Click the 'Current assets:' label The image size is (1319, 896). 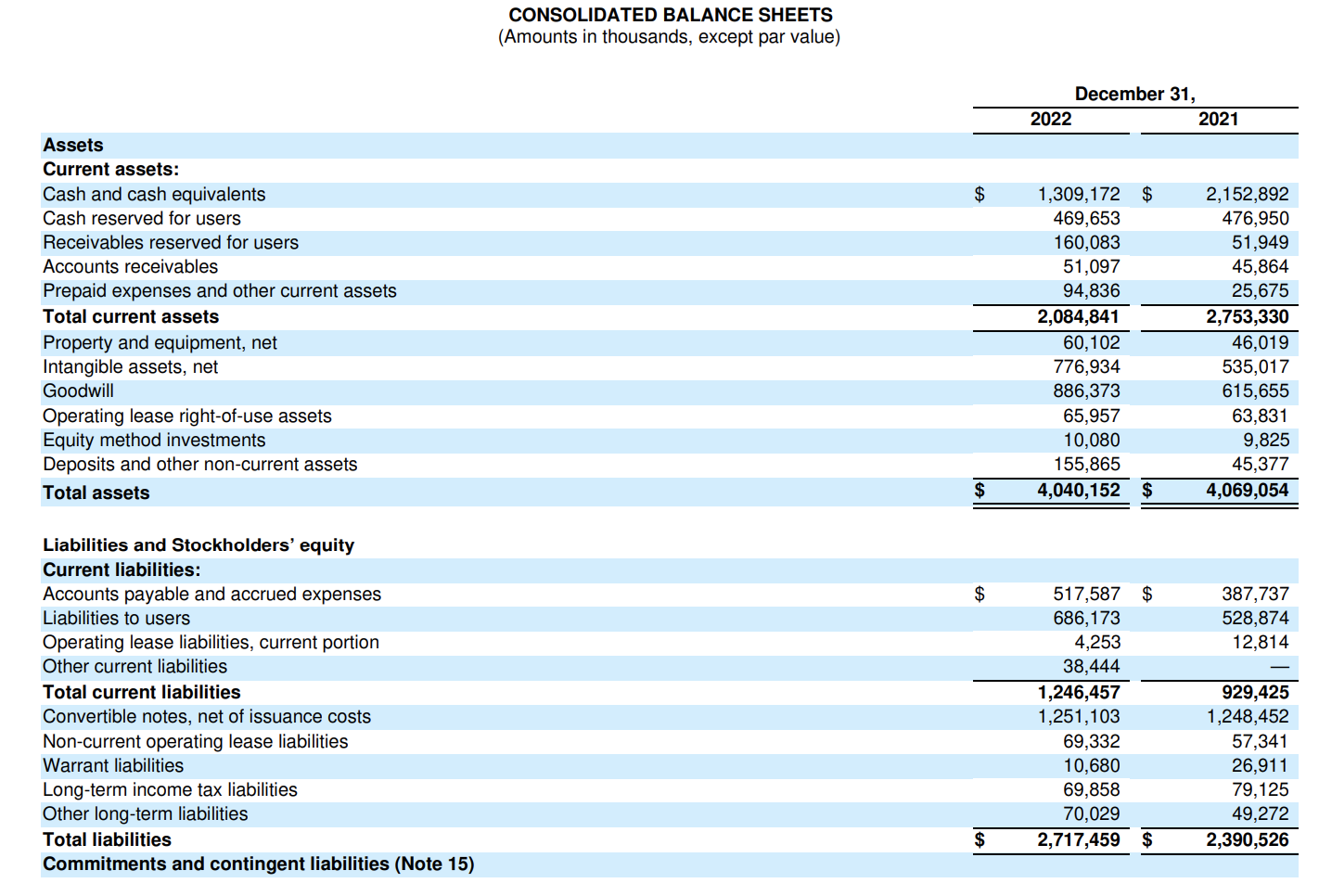tap(111, 169)
